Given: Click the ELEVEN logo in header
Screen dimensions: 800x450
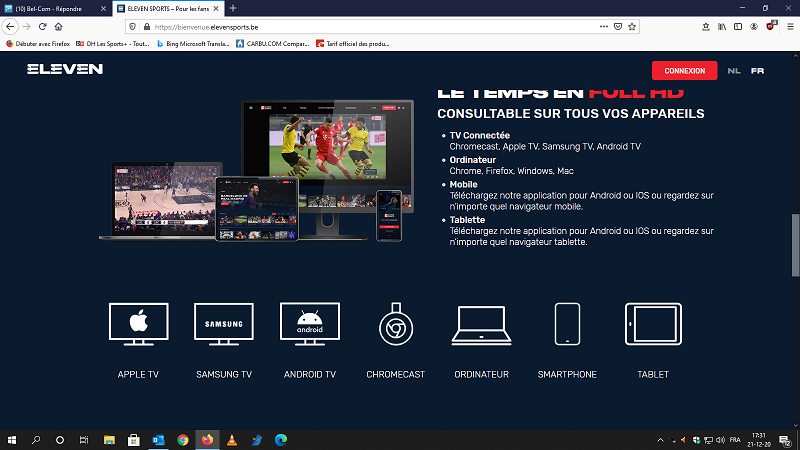Looking at the screenshot, I should 65,69.
